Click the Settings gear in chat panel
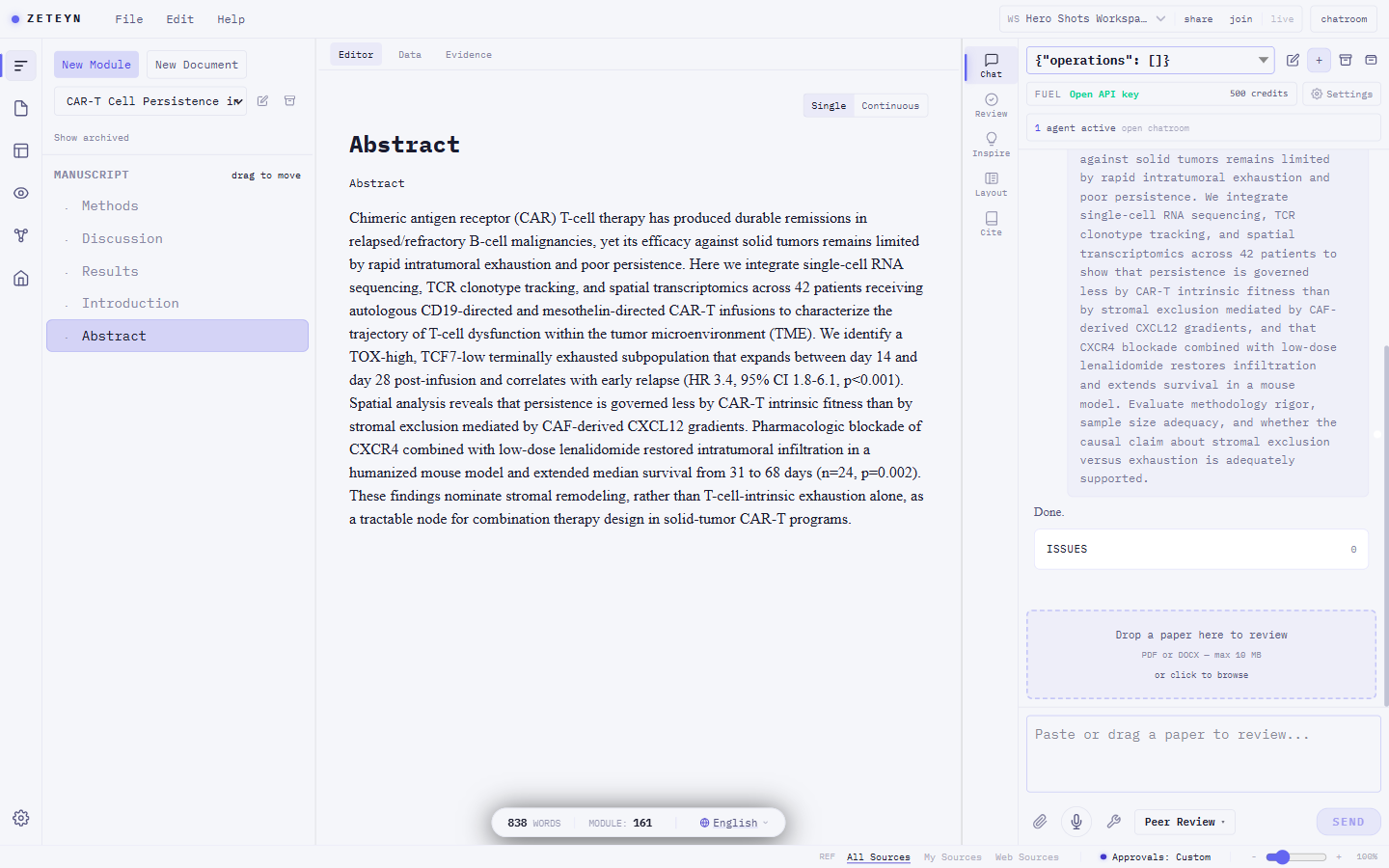This screenshot has height=868, width=1389. [x=1342, y=94]
